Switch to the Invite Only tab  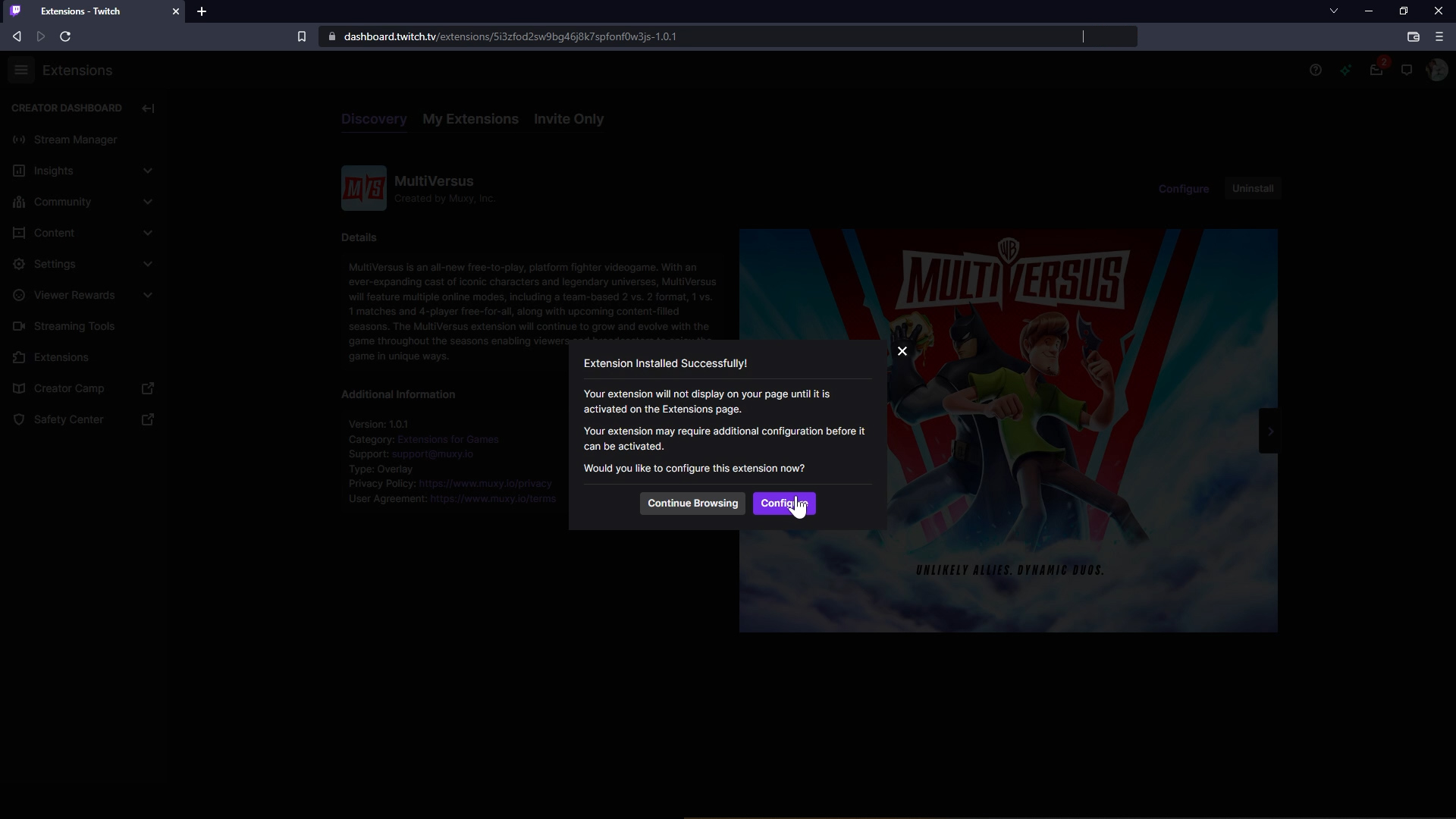[x=569, y=119]
